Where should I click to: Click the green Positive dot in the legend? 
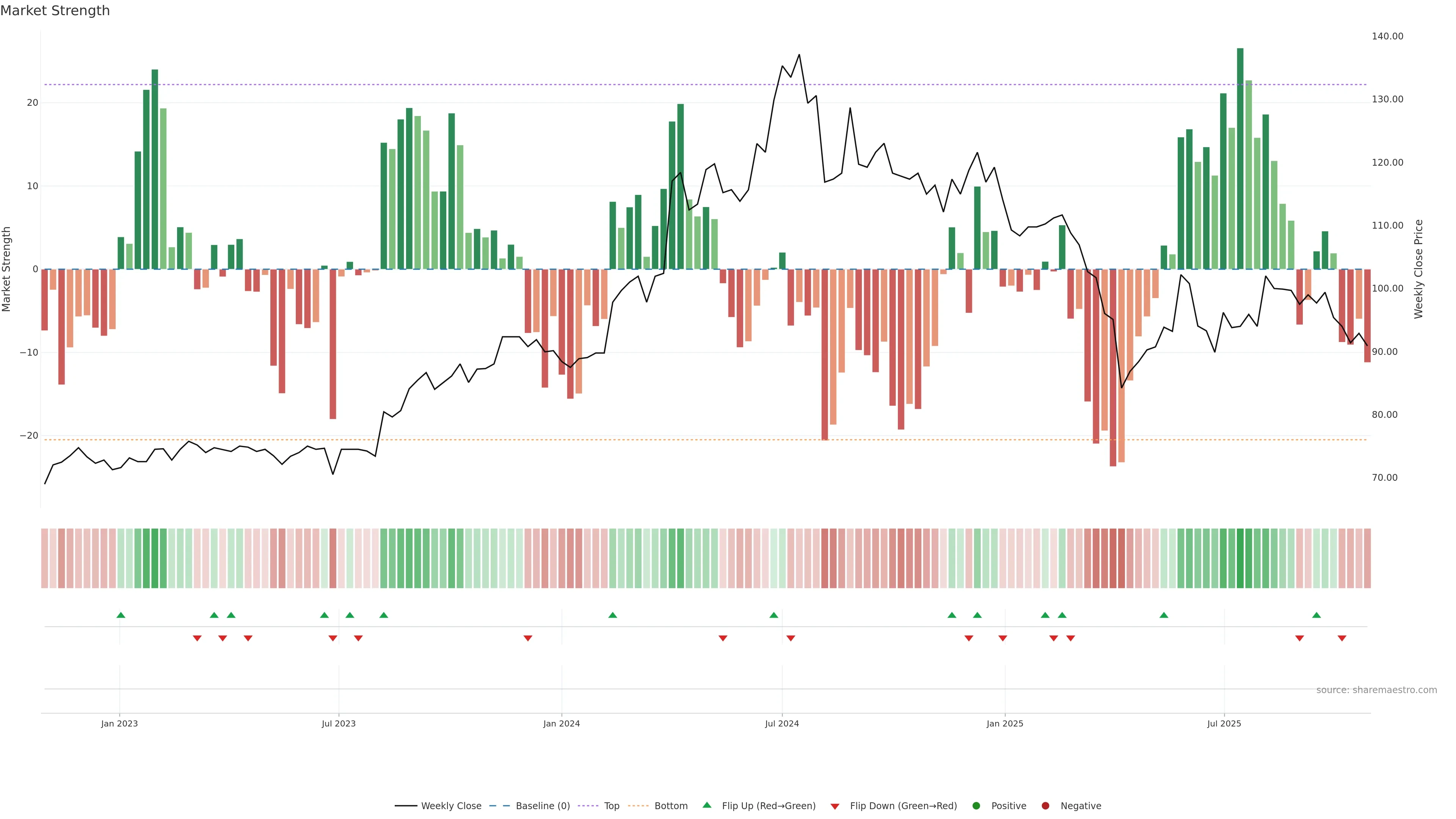pos(976,805)
